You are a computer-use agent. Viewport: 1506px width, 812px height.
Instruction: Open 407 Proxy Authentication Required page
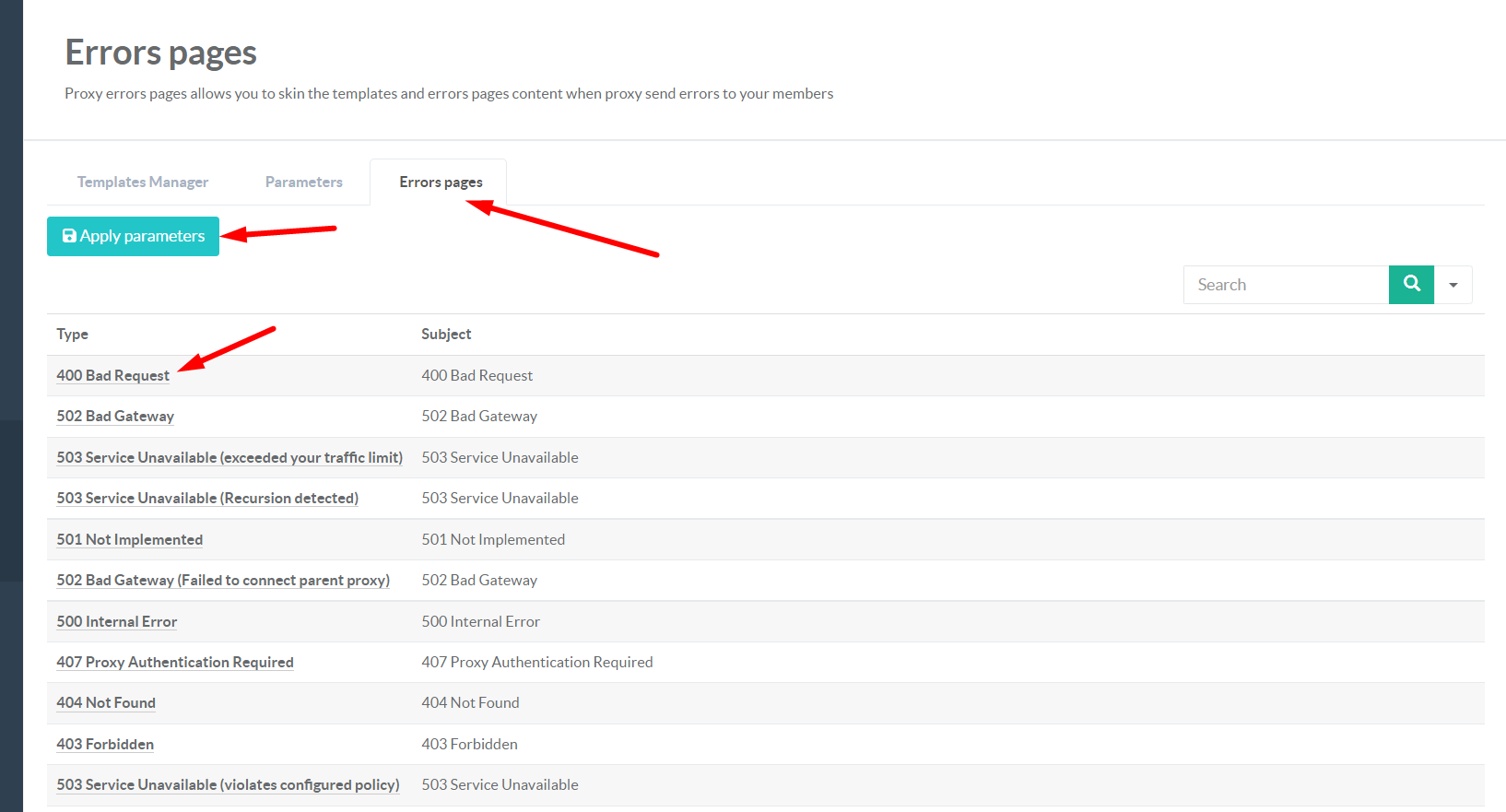tap(175, 663)
